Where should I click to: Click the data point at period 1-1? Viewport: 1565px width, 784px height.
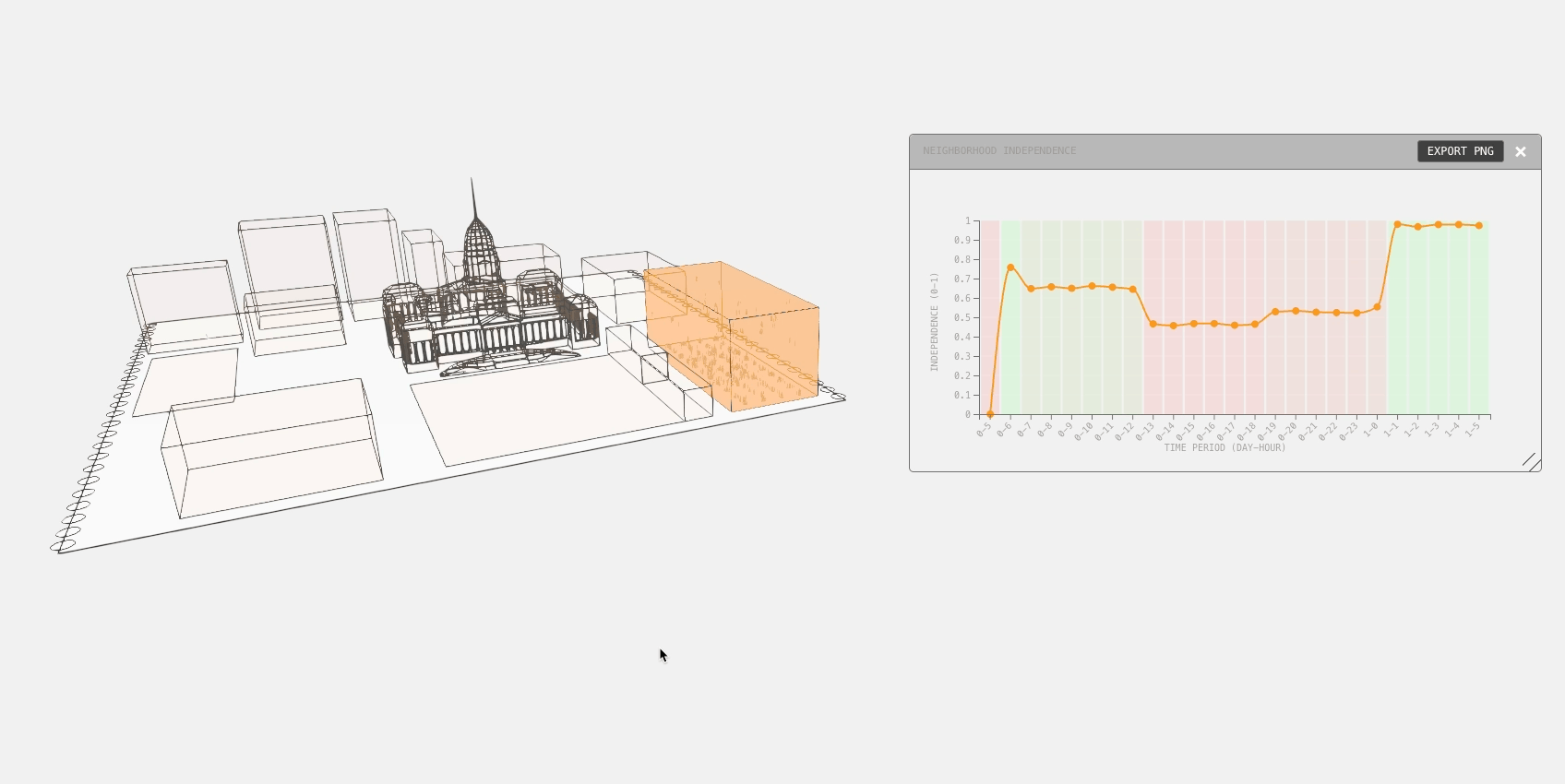(x=1397, y=224)
